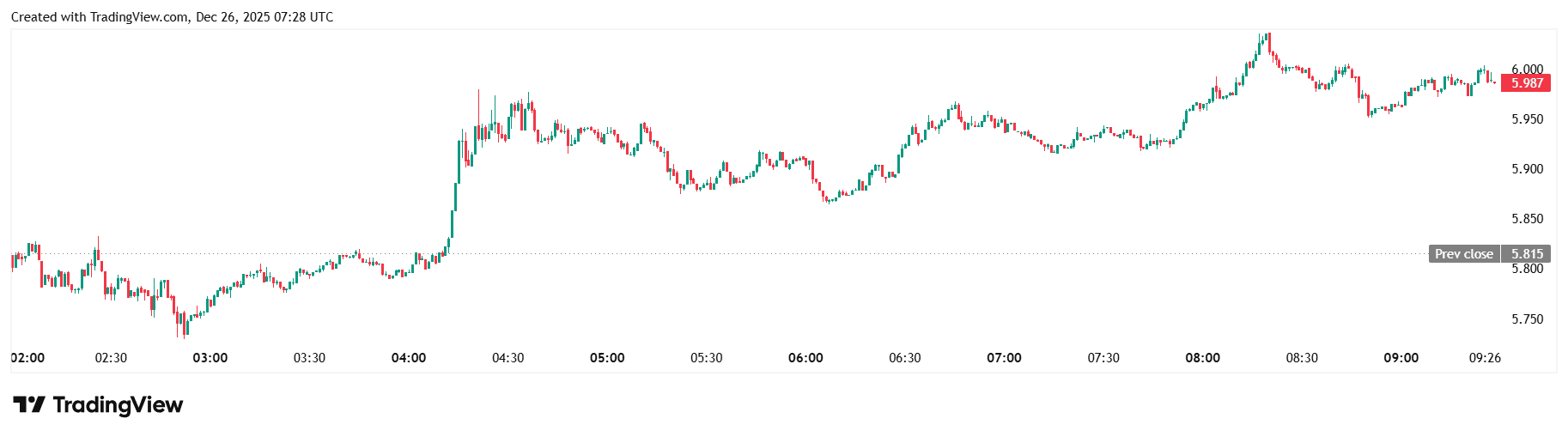Click the 04:30 time axis label
Screen dimensions: 1568x437
[508, 358]
